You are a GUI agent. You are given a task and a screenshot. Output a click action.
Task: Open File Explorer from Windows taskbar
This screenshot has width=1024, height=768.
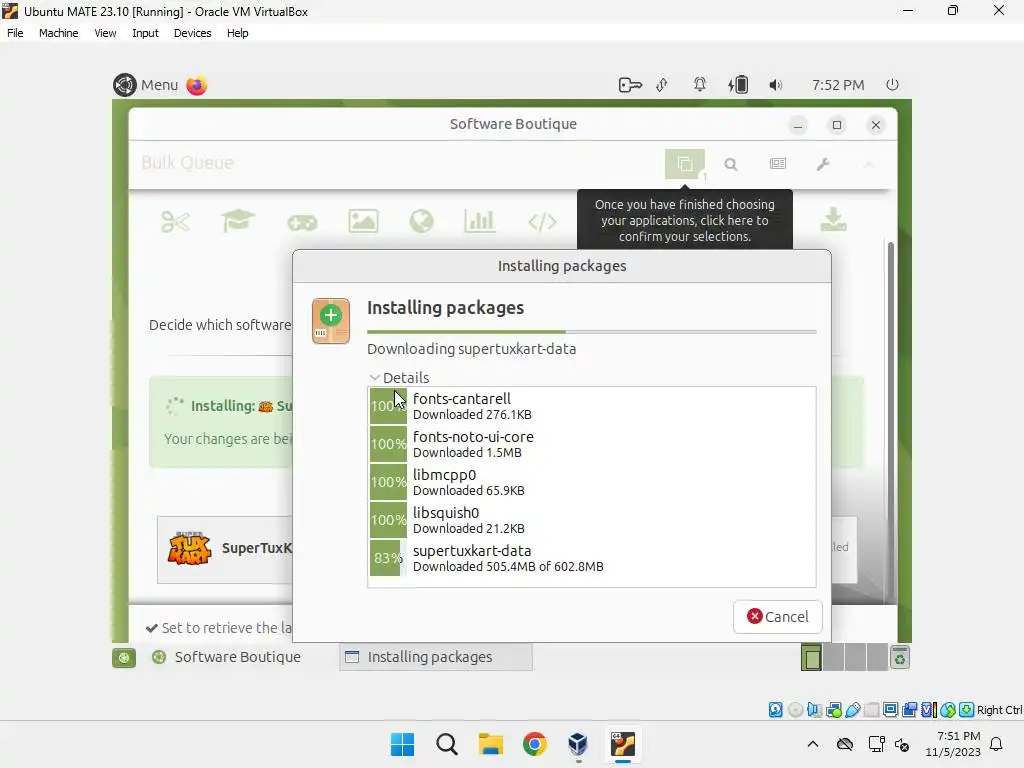tap(490, 744)
